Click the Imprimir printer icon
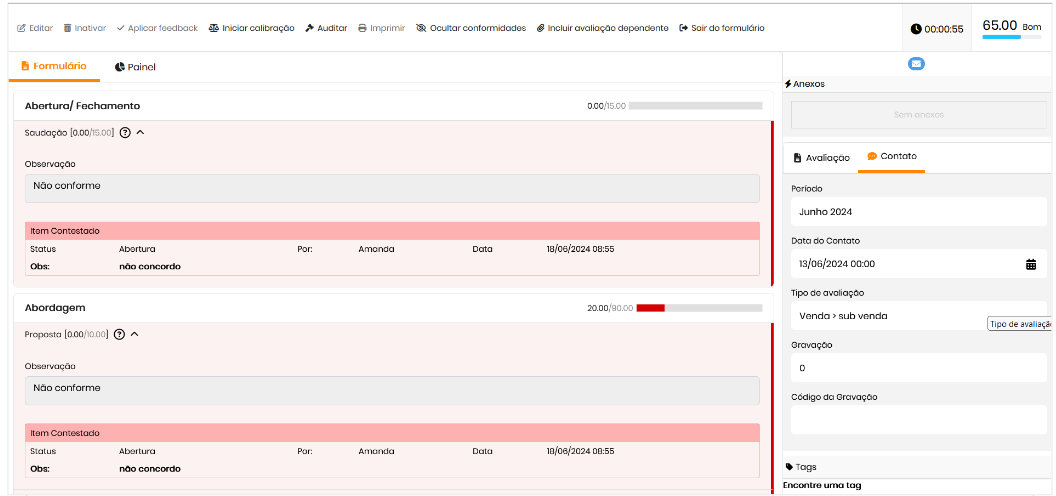Image resolution: width=1056 pixels, height=496 pixels. click(x=362, y=28)
